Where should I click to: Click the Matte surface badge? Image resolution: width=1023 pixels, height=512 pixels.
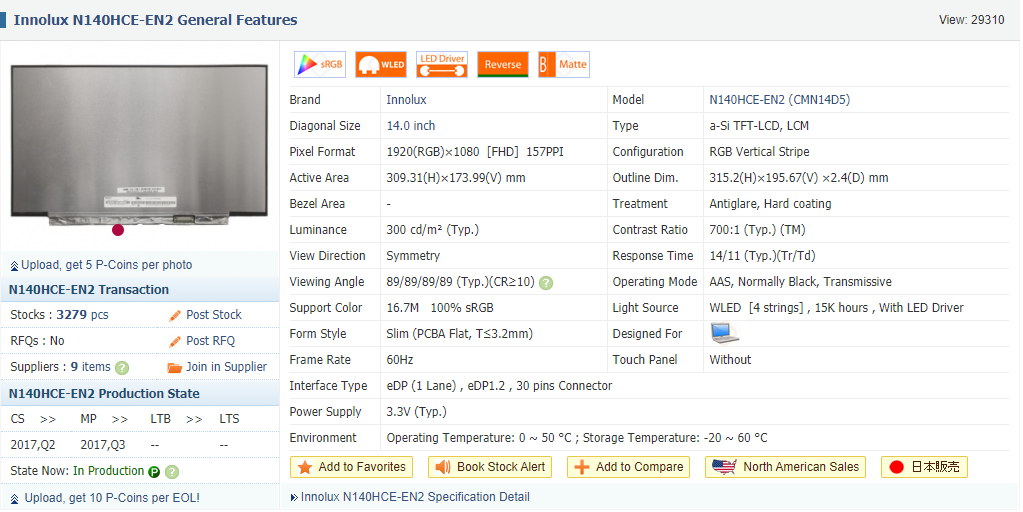click(564, 65)
